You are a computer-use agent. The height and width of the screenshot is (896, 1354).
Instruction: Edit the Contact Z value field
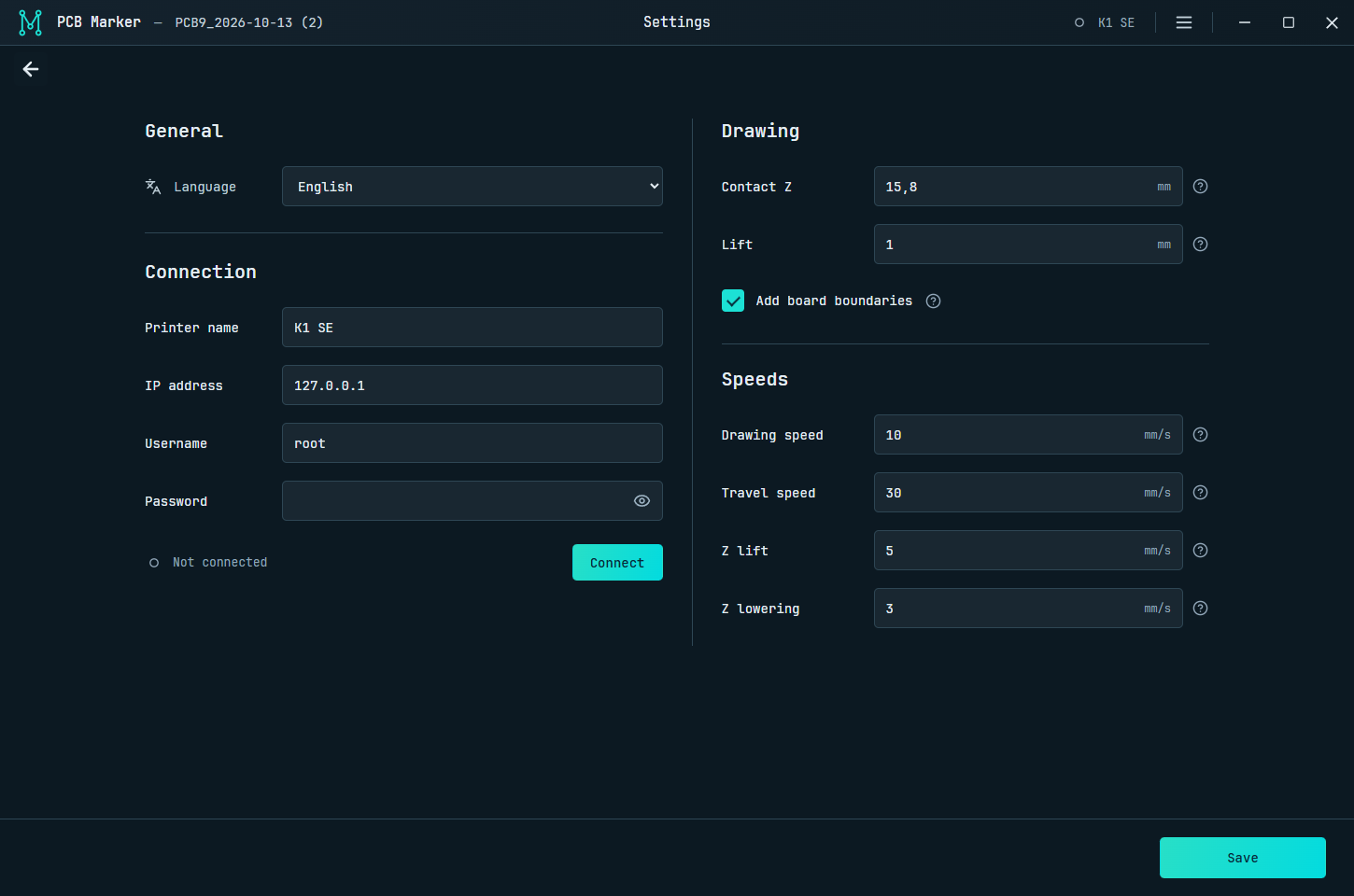pyautogui.click(x=1028, y=187)
